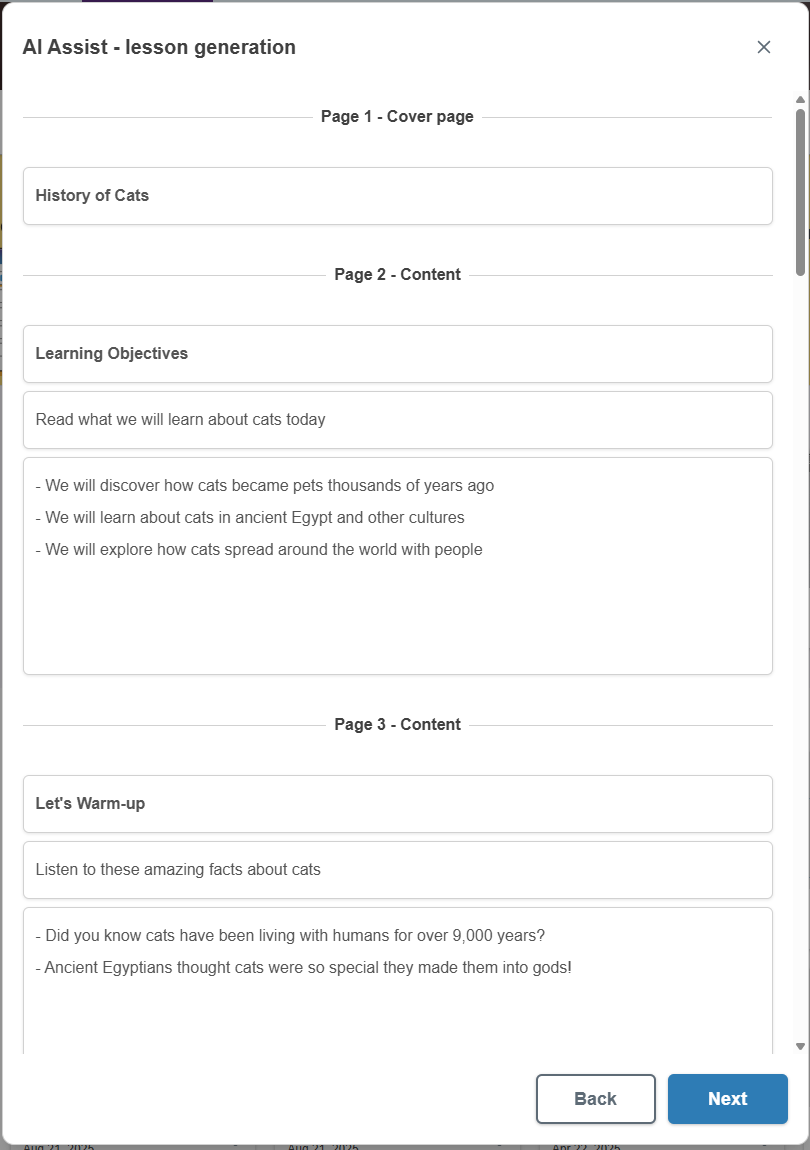Click the History of Cats title field
This screenshot has width=810, height=1150.
pyautogui.click(x=397, y=196)
